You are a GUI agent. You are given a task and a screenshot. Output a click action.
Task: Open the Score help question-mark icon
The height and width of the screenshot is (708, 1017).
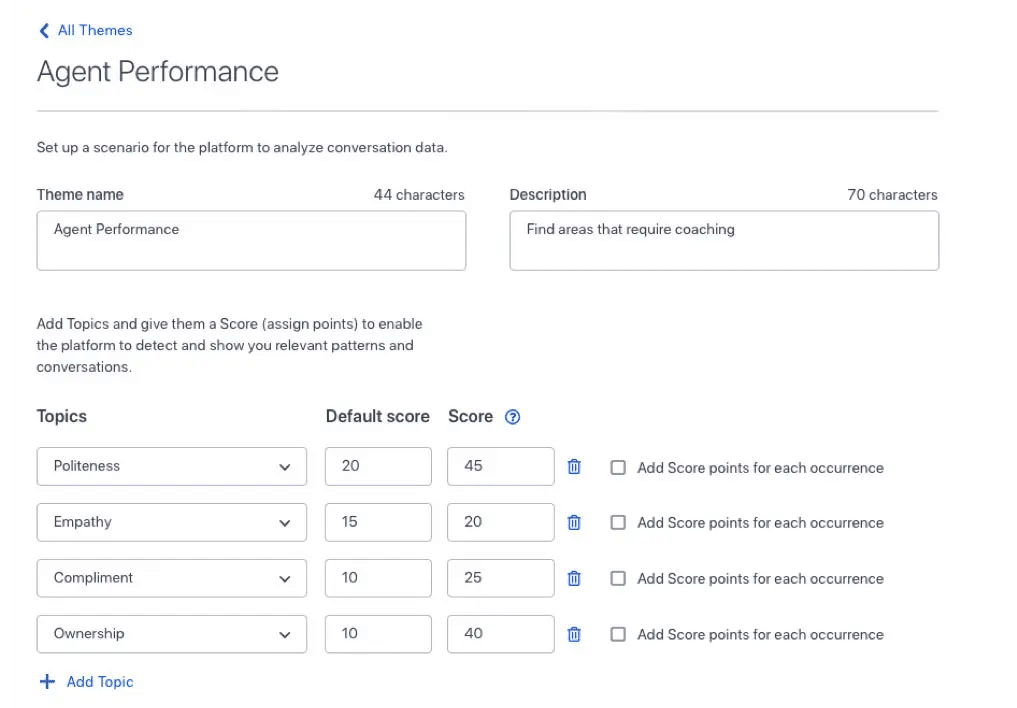[x=513, y=417]
